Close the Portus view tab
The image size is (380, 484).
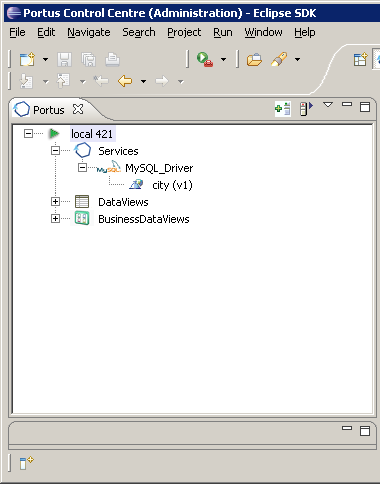point(78,109)
